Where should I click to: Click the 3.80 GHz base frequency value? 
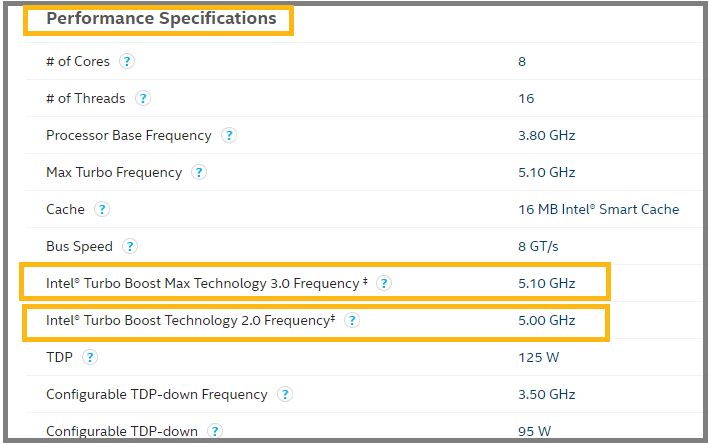546,135
